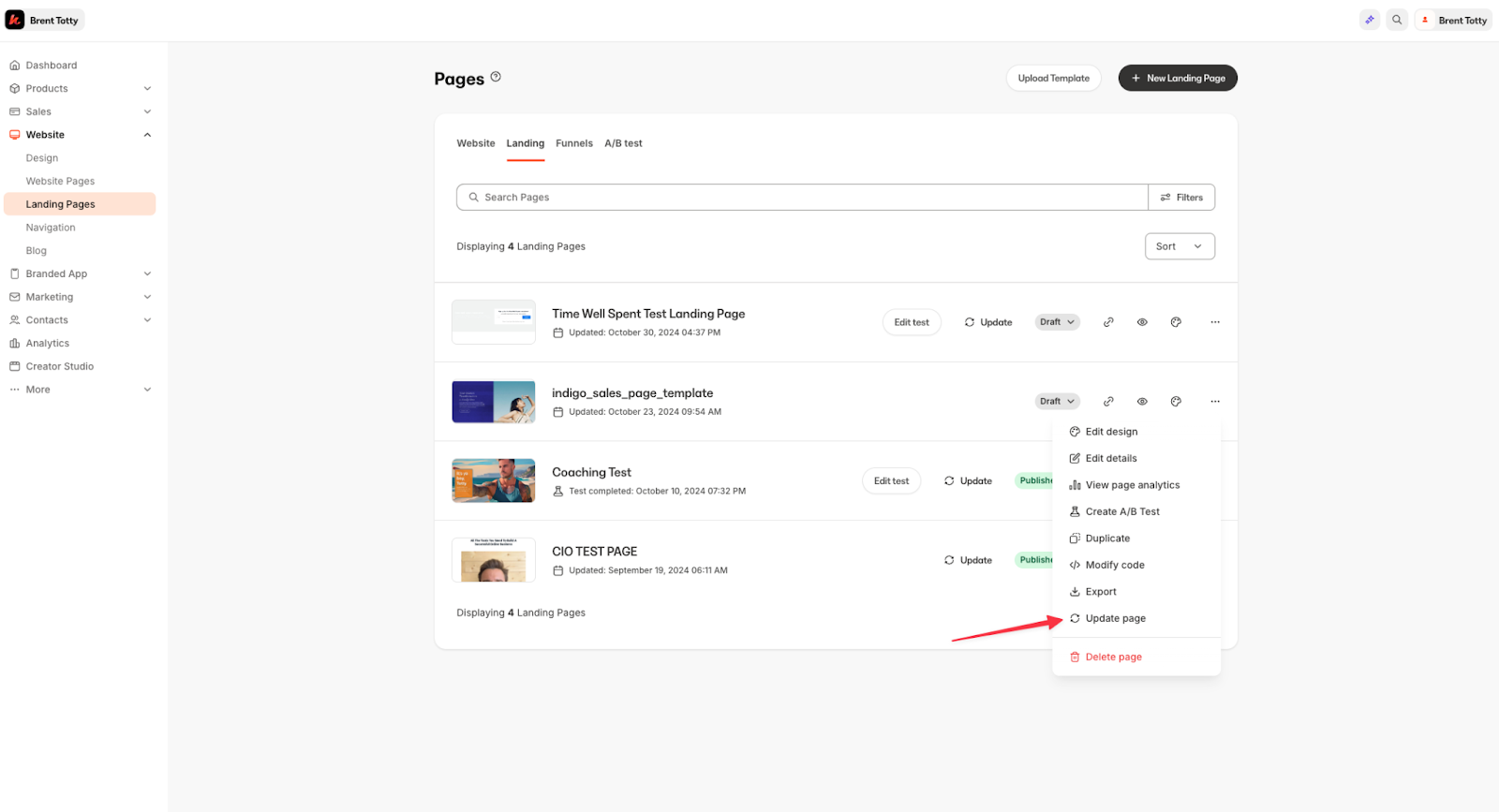Open Design under Website
The width and height of the screenshot is (1499, 812).
pos(42,158)
